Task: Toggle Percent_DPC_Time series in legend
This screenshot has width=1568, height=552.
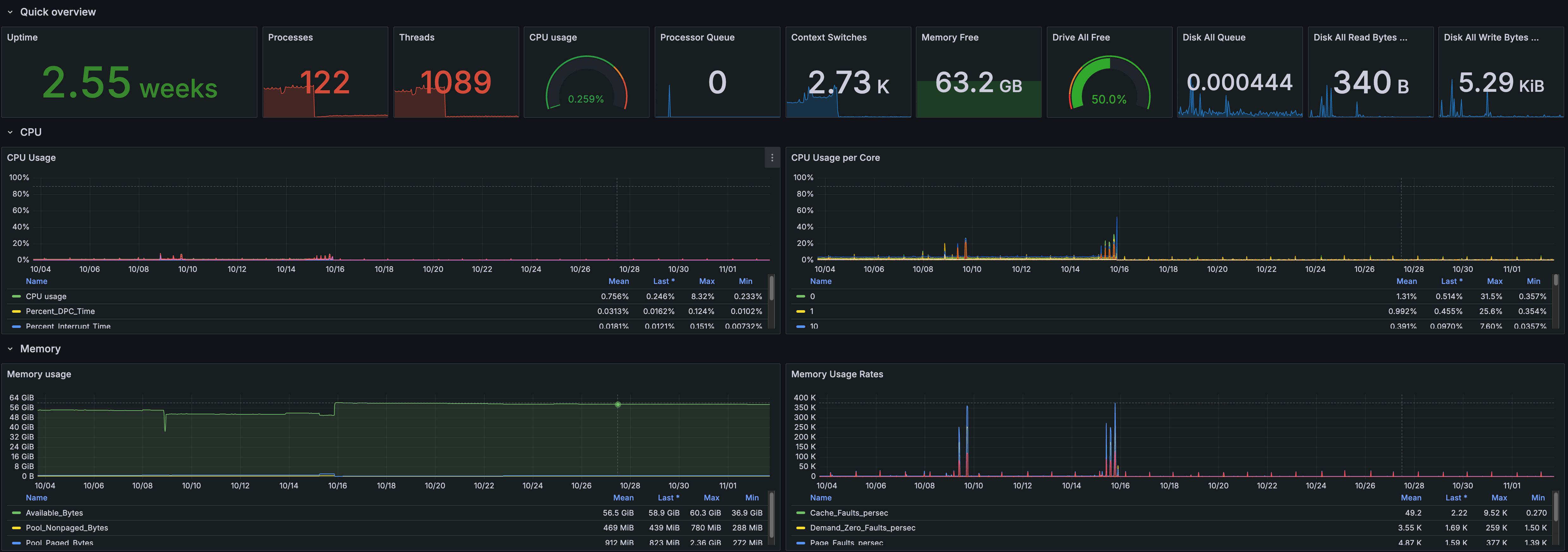Action: tap(60, 311)
